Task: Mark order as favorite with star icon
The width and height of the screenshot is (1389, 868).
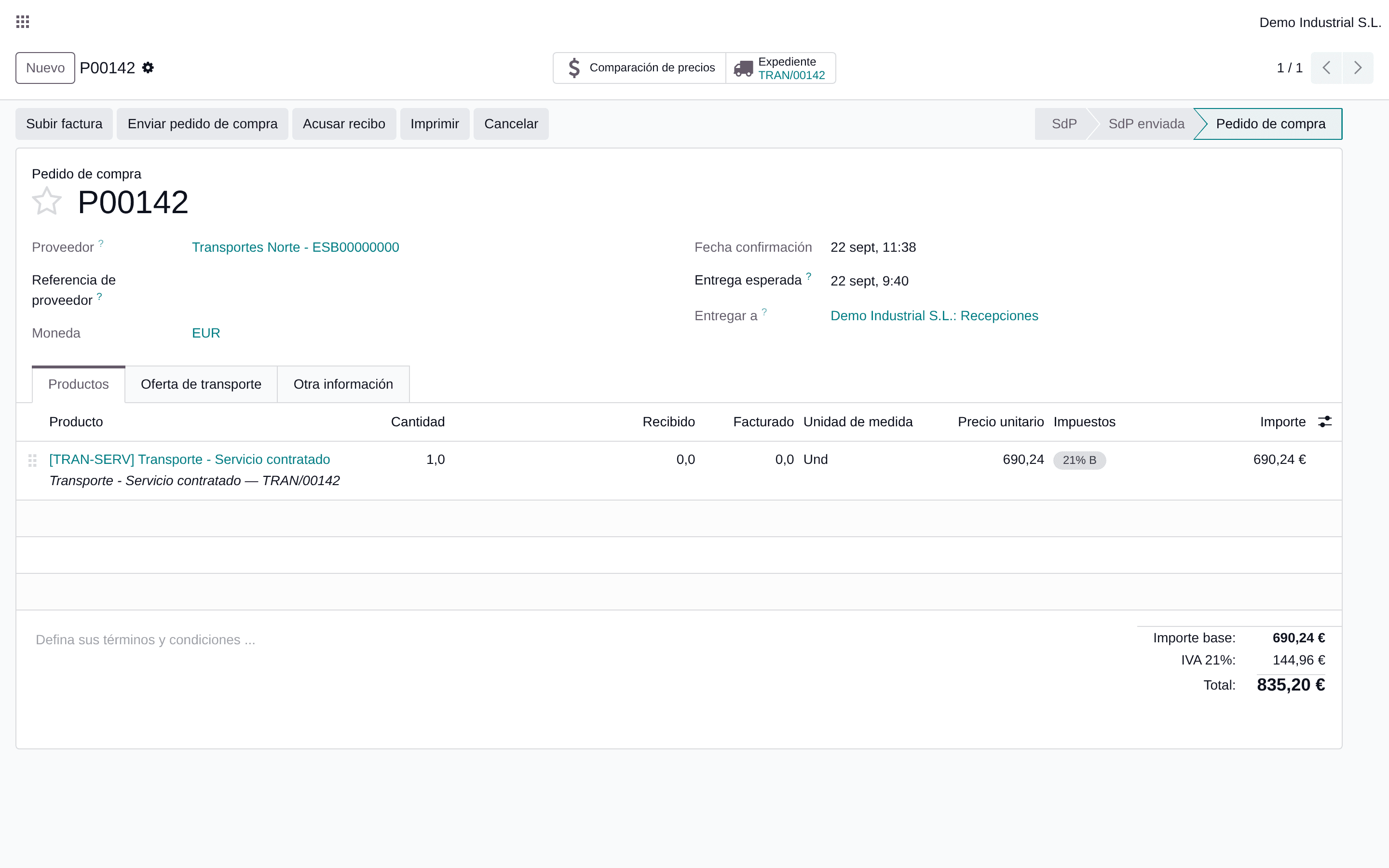Action: click(46, 202)
